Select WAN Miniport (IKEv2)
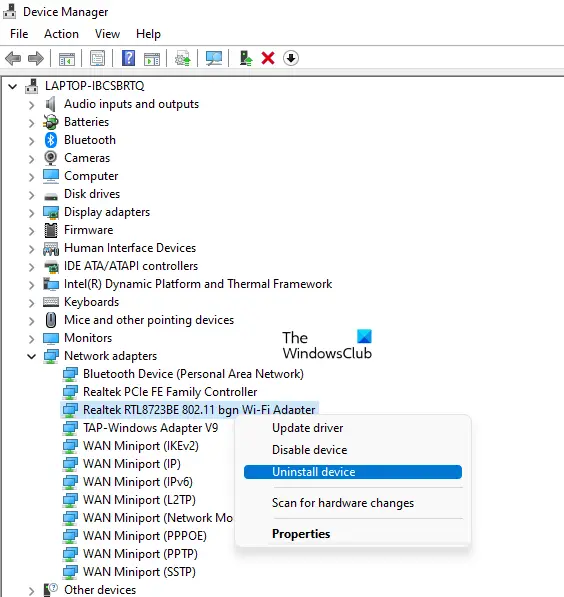The image size is (564, 597). click(x=141, y=446)
